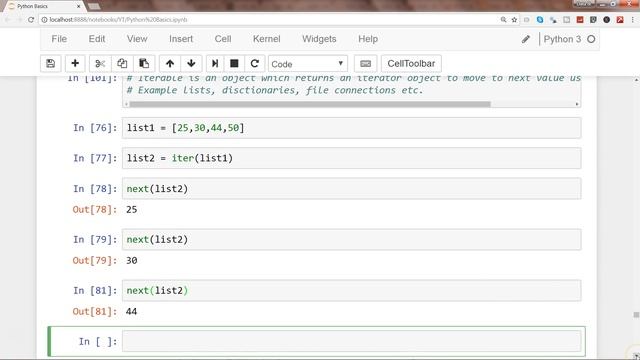Open the shield extension icon
Image resolution: width=640 pixels, height=360 pixels.
click(x=593, y=20)
